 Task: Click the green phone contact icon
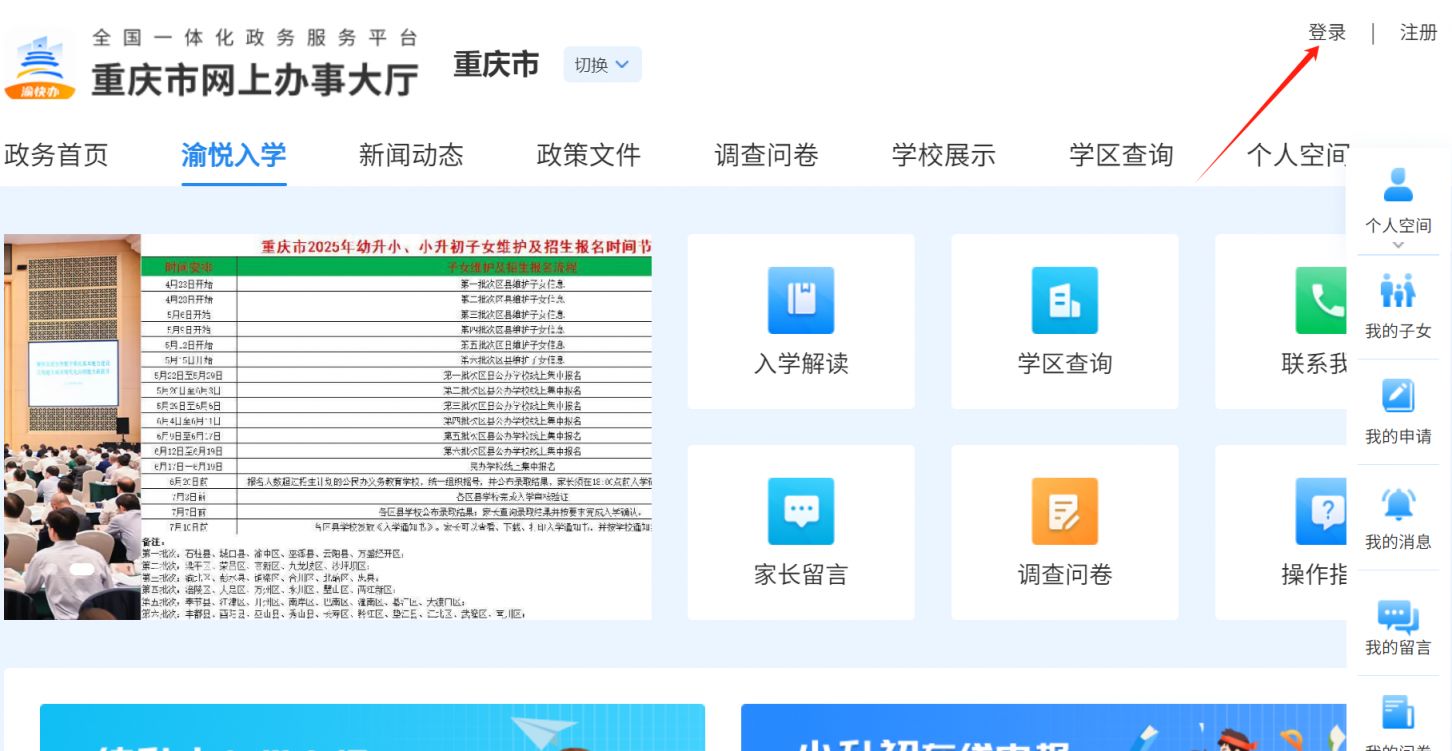point(1321,300)
